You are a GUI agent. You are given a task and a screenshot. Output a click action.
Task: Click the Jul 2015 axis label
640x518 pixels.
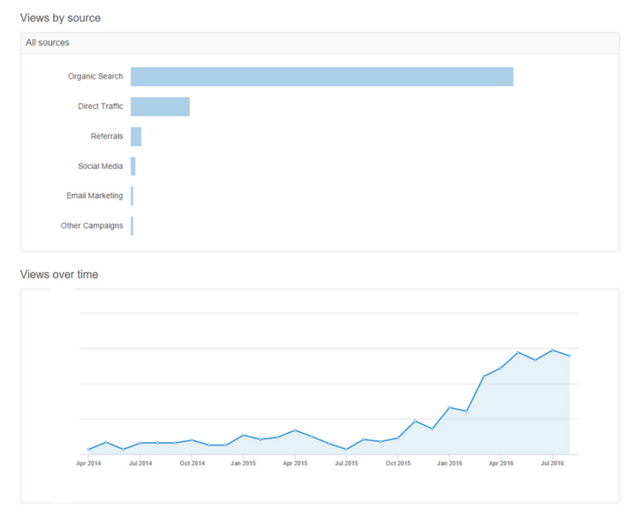(347, 463)
